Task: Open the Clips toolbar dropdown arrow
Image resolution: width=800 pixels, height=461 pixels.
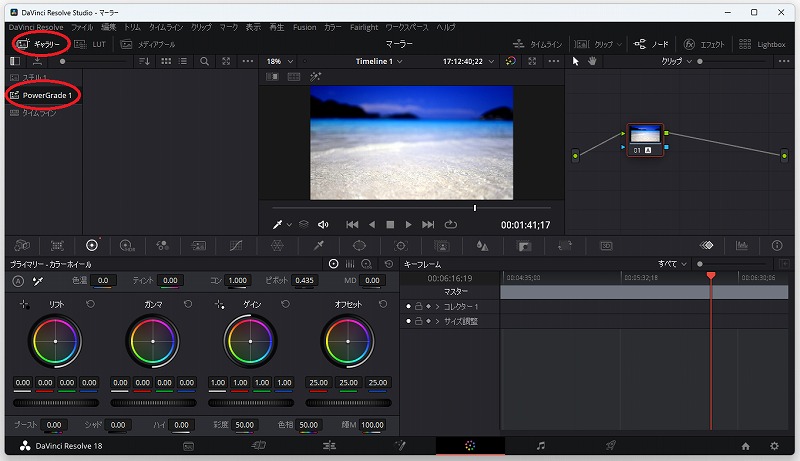Action: tap(619, 45)
